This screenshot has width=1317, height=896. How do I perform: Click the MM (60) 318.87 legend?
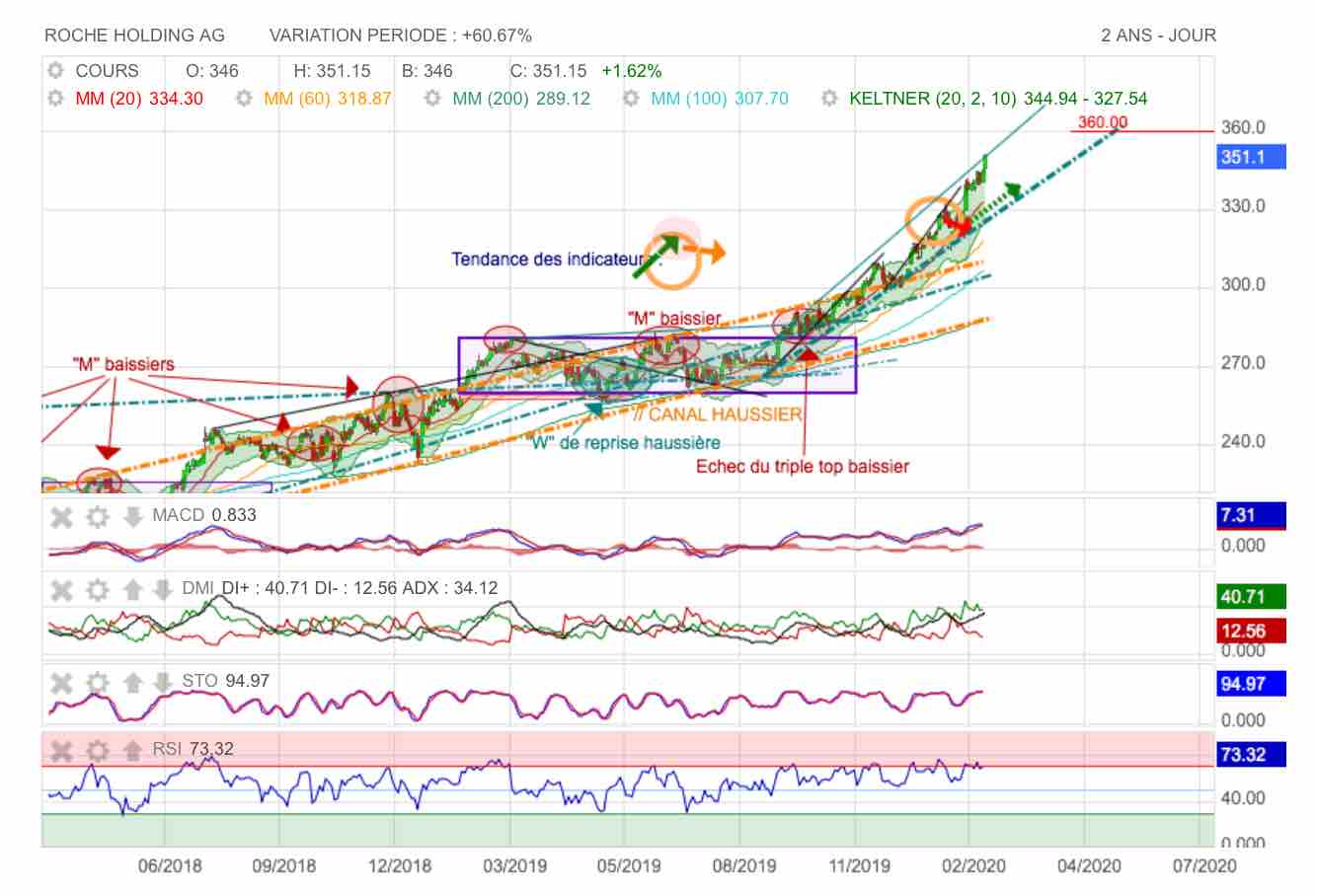click(329, 99)
